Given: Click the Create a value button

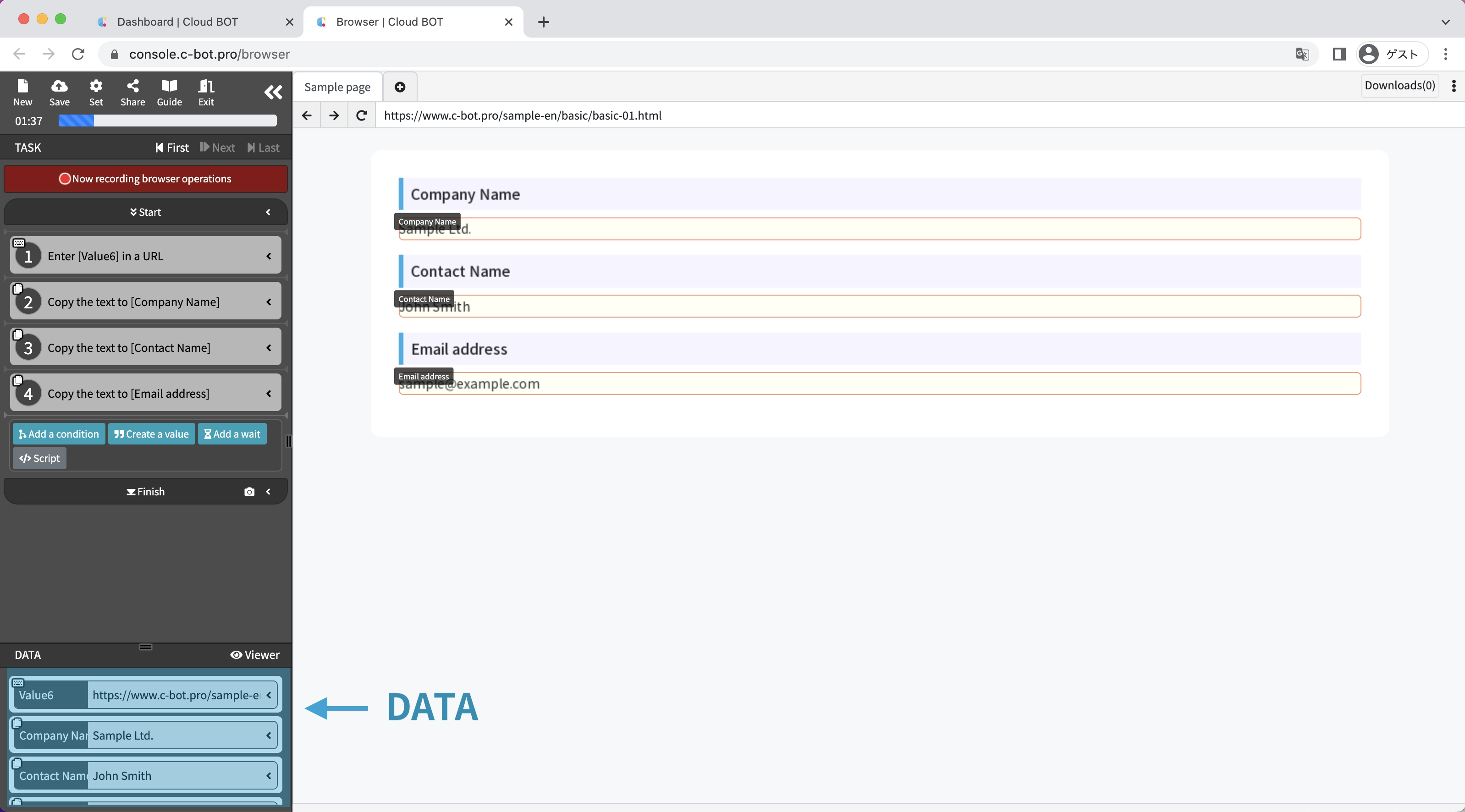Looking at the screenshot, I should pos(151,434).
